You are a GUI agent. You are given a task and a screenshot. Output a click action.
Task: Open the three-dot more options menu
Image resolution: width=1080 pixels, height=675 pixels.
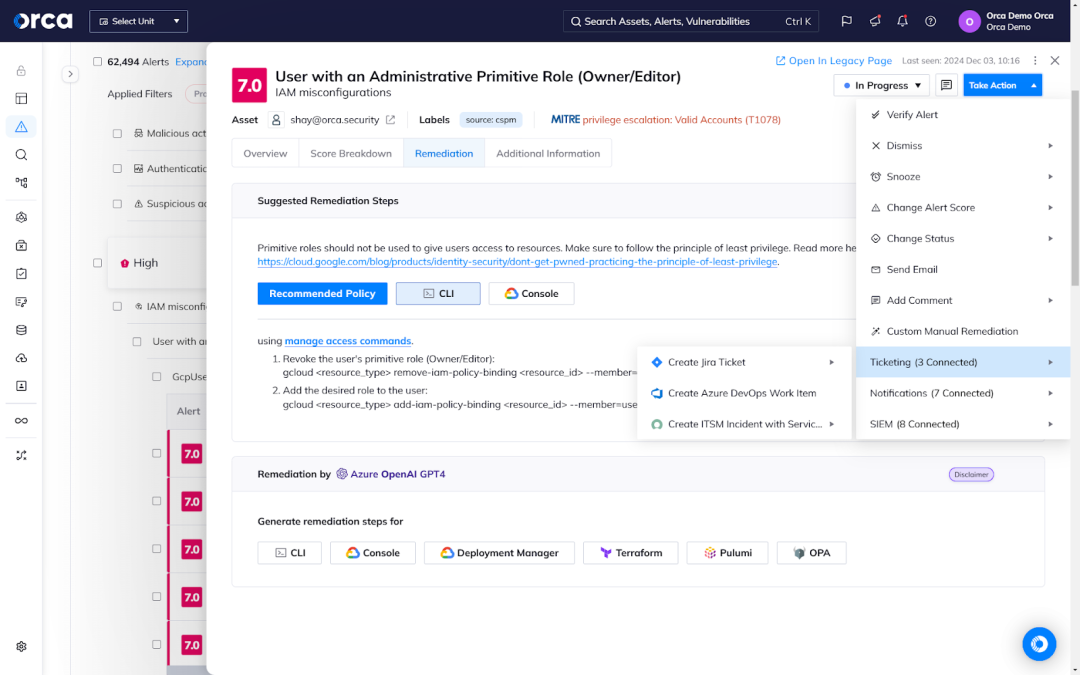click(x=1035, y=61)
